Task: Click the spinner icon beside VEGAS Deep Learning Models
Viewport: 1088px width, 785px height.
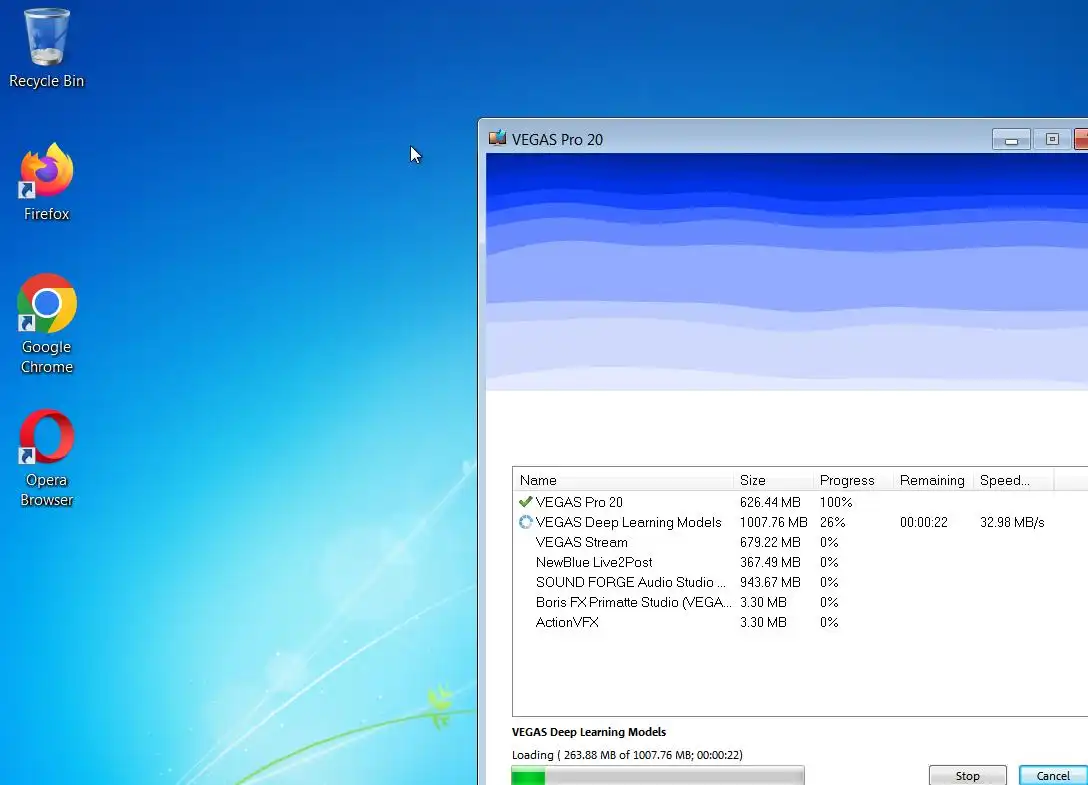Action: pos(525,522)
